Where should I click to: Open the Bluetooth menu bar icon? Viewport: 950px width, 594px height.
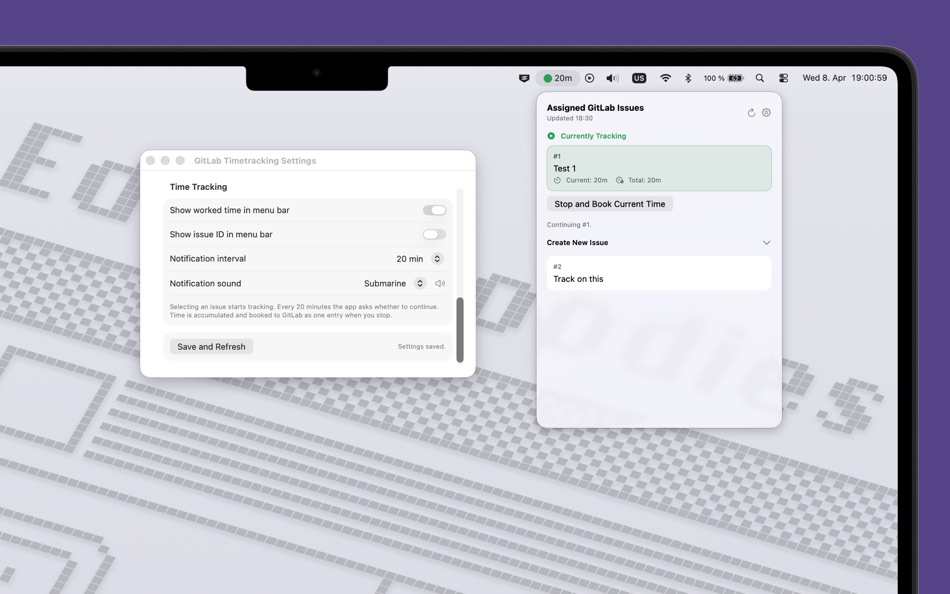click(688, 78)
